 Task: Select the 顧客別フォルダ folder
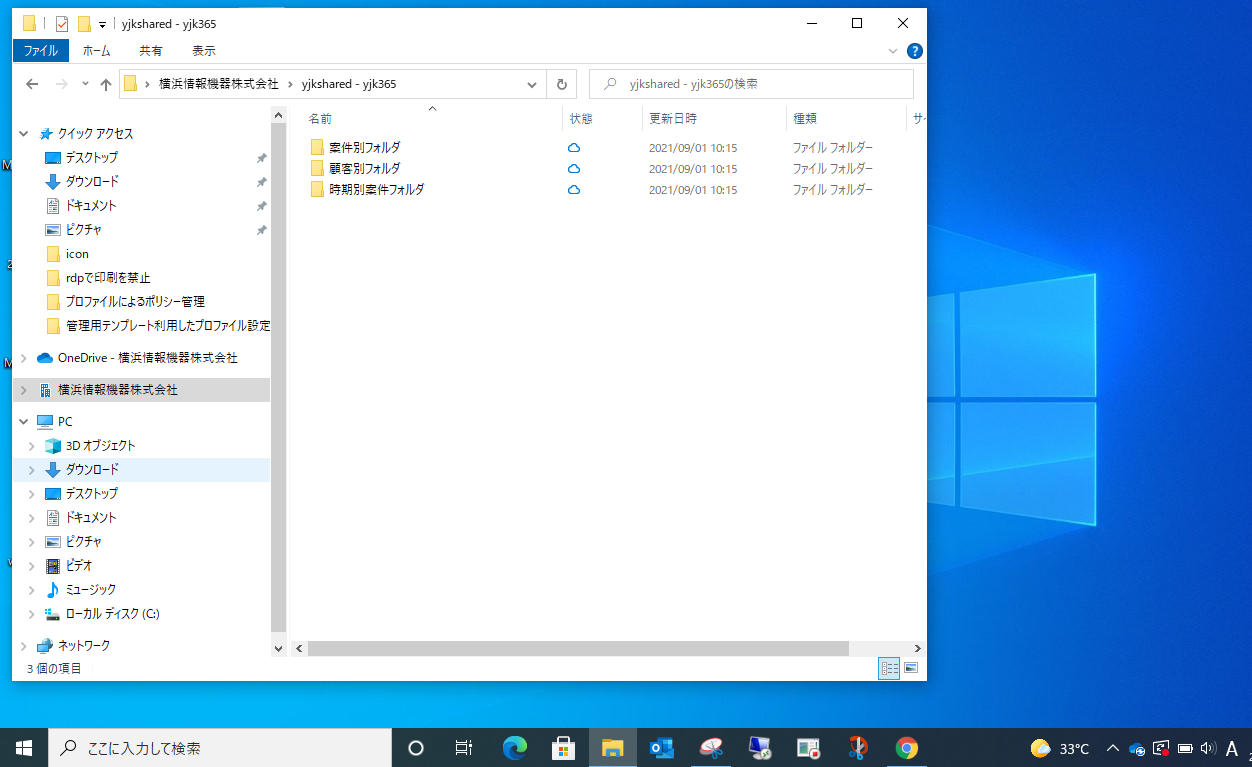pyautogui.click(x=365, y=169)
